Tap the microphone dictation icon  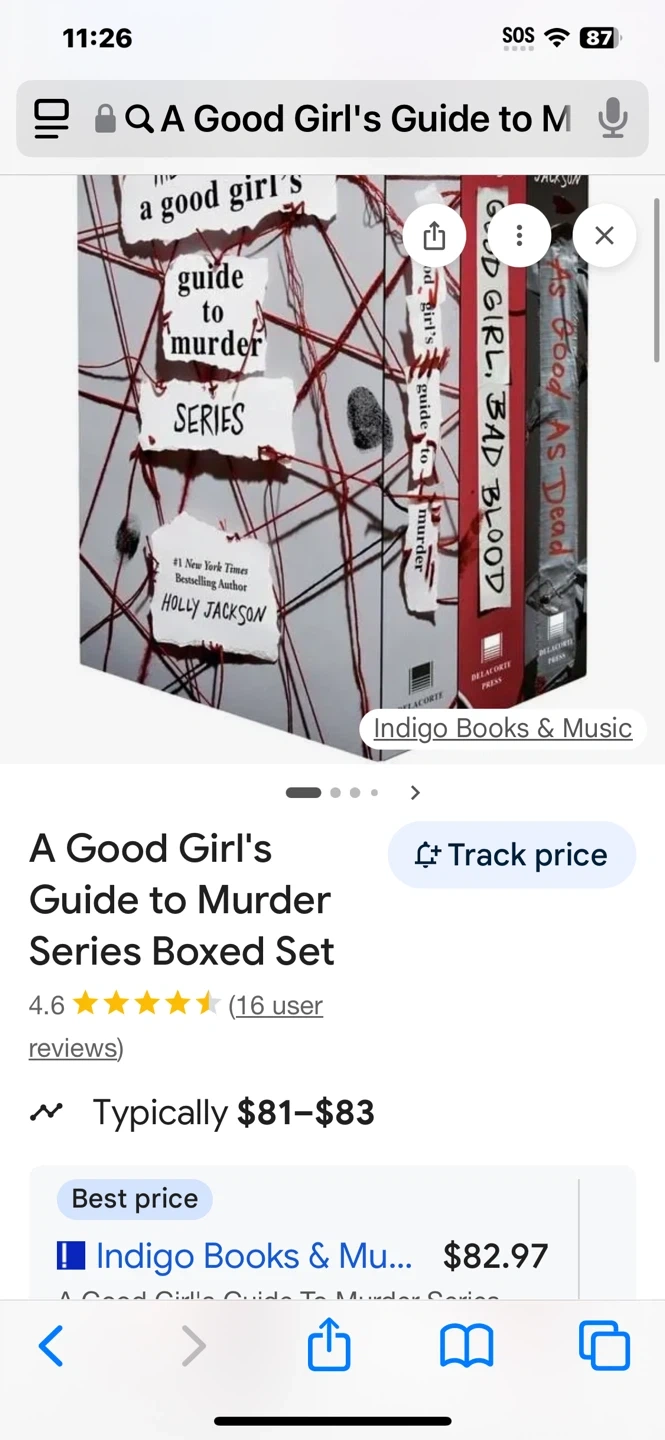(x=613, y=119)
